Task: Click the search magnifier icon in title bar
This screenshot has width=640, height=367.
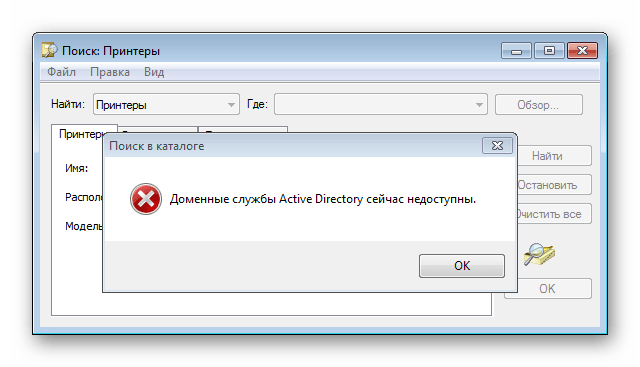Action: click(49, 50)
